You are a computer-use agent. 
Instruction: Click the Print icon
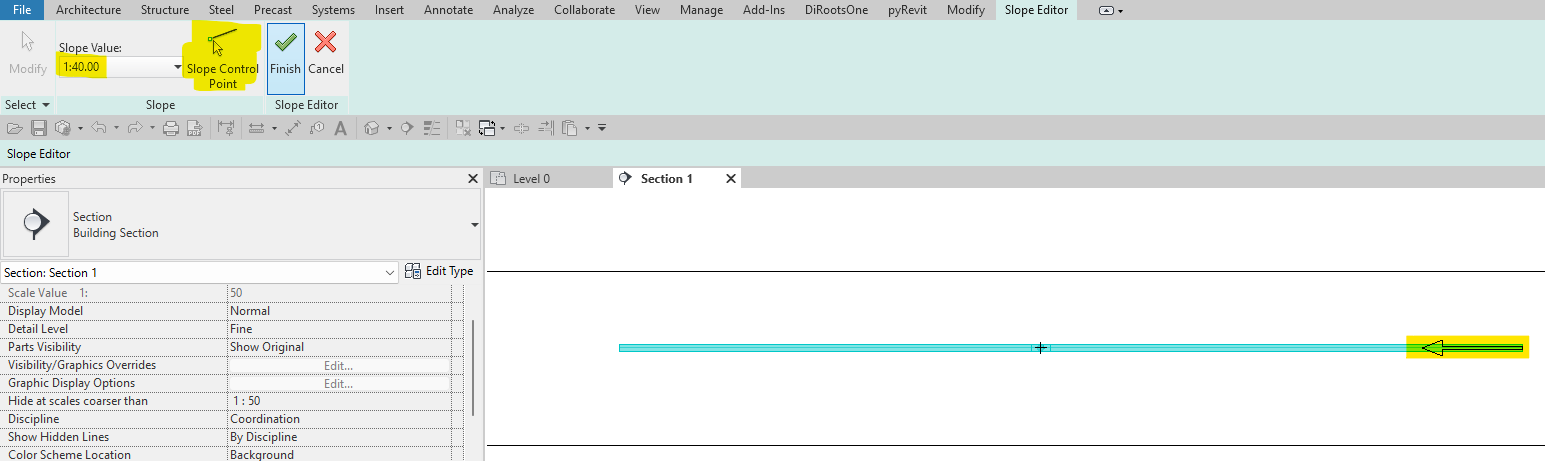(x=170, y=128)
